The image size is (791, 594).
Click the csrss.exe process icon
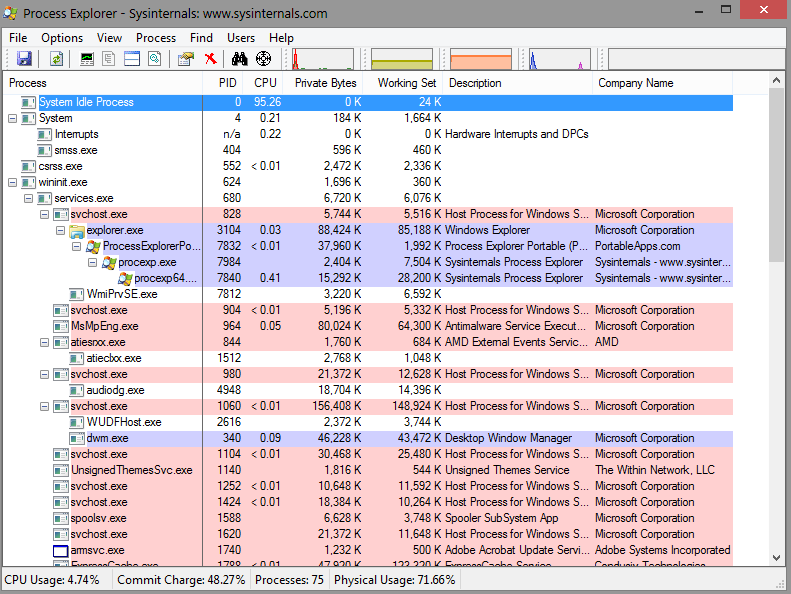(28, 167)
